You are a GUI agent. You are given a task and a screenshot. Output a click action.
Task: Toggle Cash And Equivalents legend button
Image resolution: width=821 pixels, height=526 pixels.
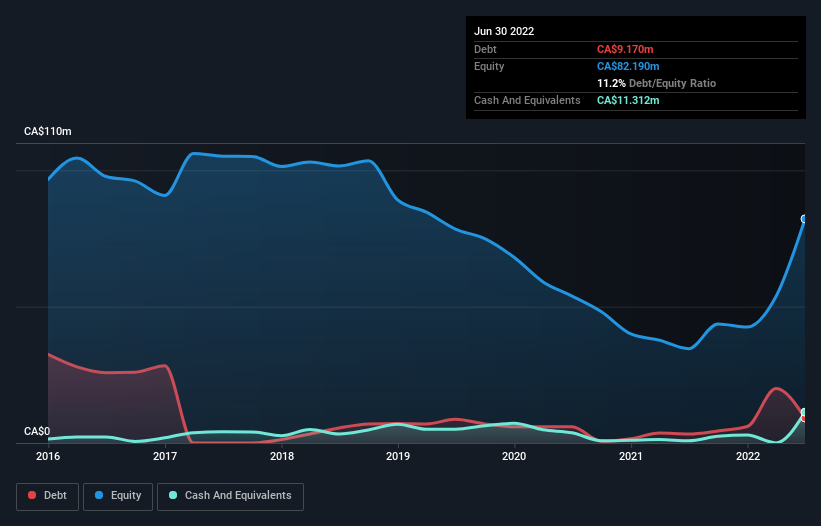[230, 496]
